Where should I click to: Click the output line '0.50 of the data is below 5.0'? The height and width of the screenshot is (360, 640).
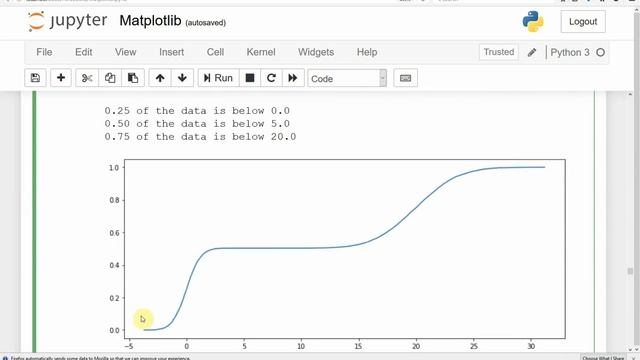[197, 124]
